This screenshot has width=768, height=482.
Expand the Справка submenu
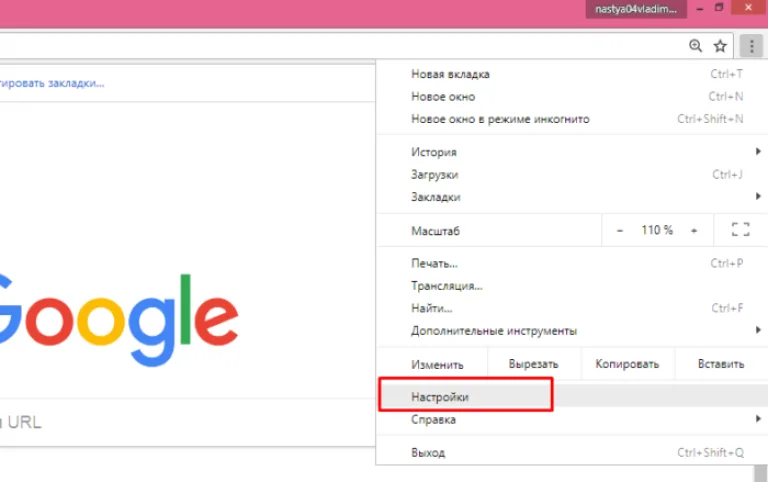pos(572,419)
